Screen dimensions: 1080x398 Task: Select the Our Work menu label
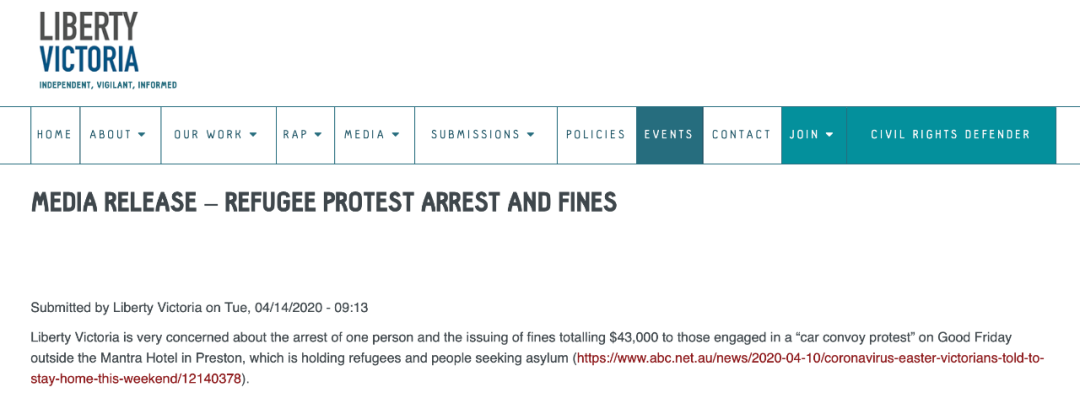208,135
